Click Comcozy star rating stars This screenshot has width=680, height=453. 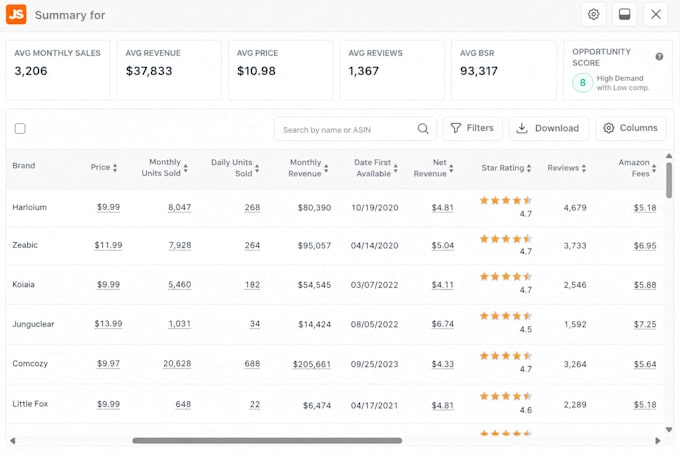click(x=506, y=356)
